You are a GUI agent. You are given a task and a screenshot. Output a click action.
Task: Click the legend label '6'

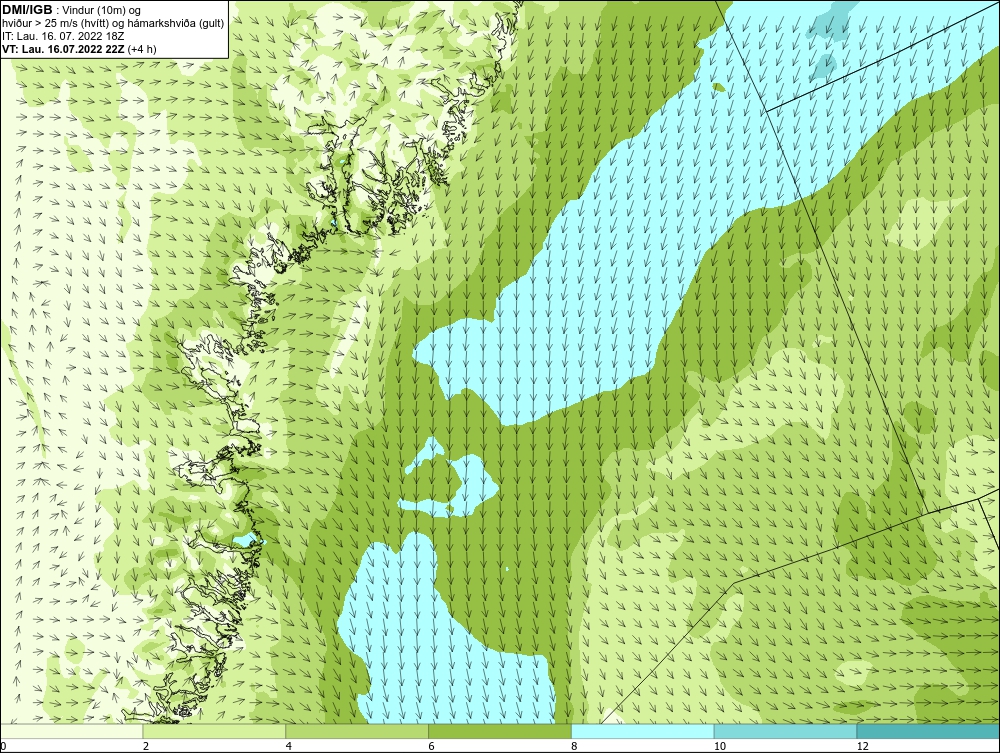pos(432,746)
